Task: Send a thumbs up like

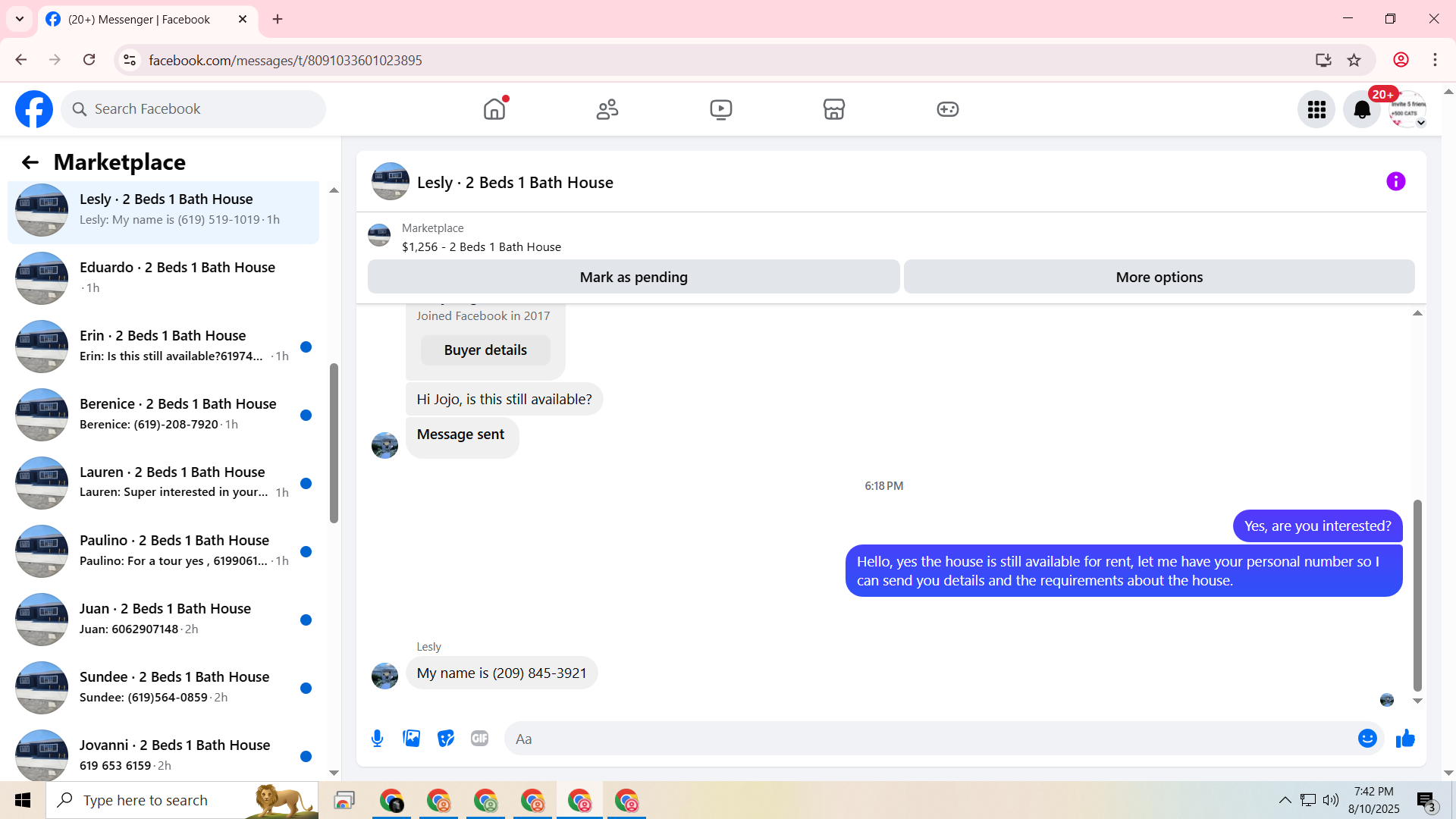Action: coord(1405,739)
